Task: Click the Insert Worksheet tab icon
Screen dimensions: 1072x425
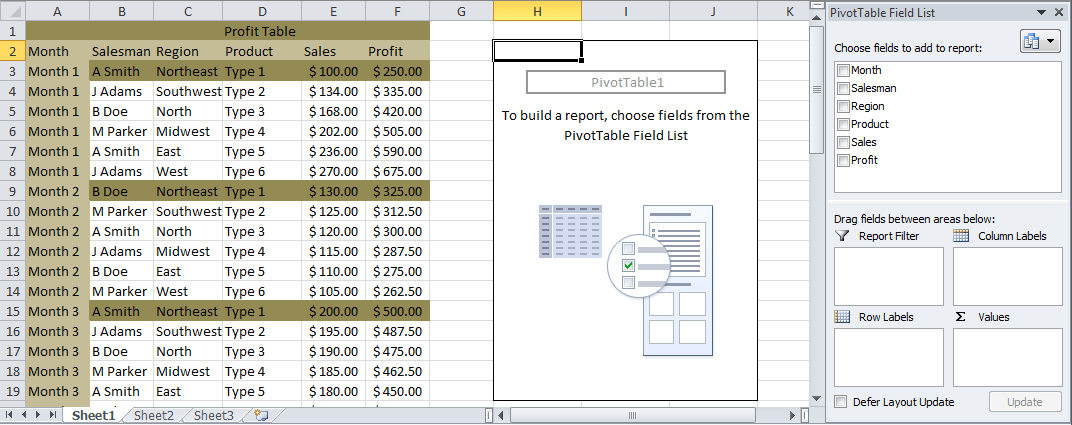Action: 260,415
